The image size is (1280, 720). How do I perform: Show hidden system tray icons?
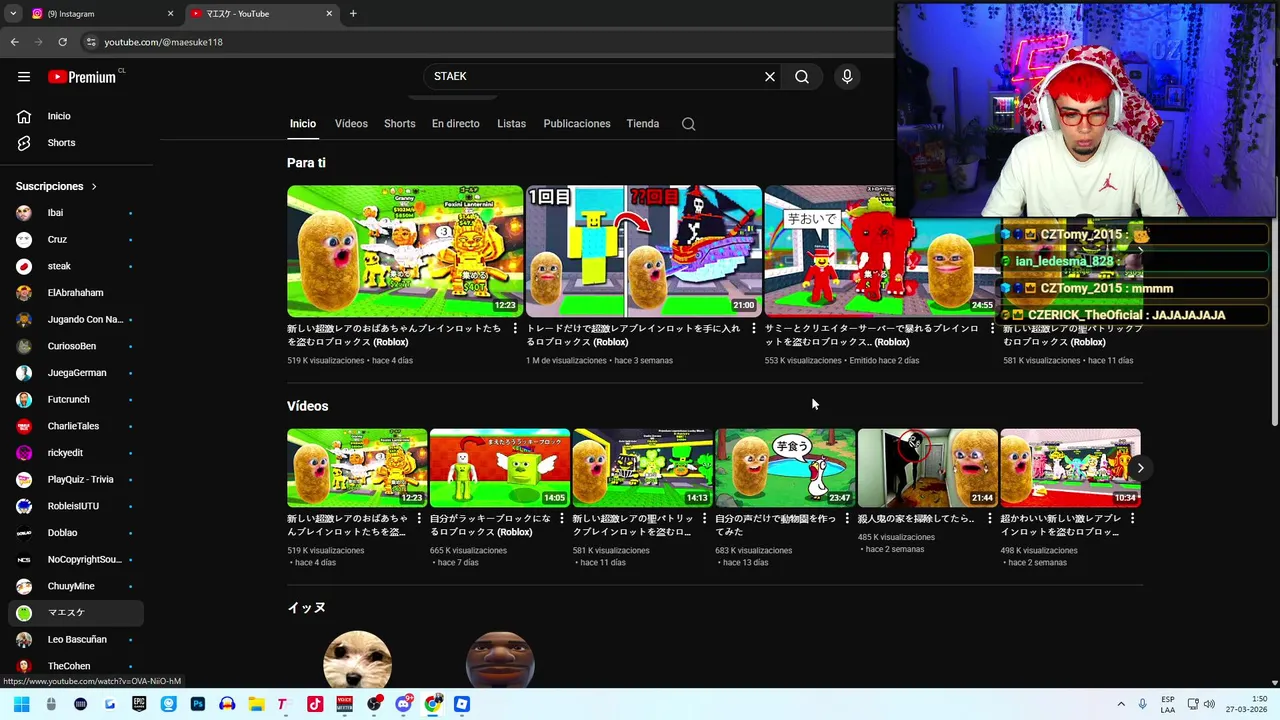[x=1121, y=704]
